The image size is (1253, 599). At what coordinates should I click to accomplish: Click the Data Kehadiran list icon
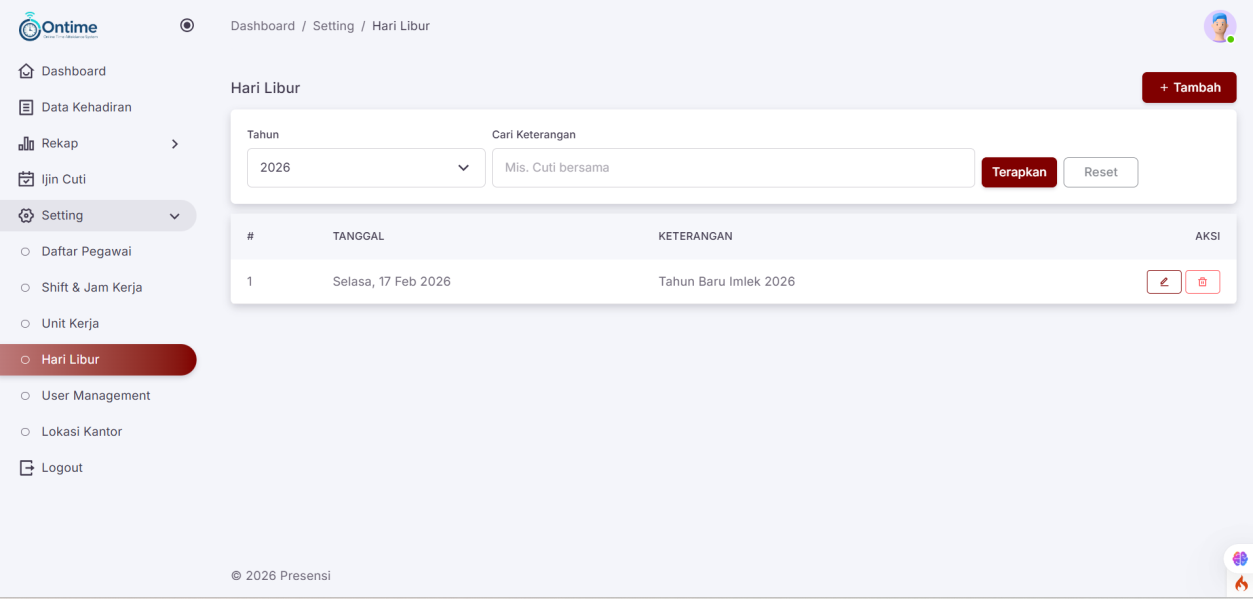pyautogui.click(x=27, y=108)
